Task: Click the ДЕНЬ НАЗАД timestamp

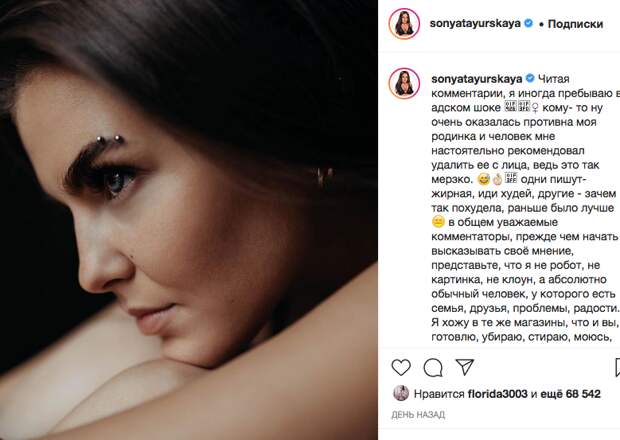Action: [x=418, y=415]
